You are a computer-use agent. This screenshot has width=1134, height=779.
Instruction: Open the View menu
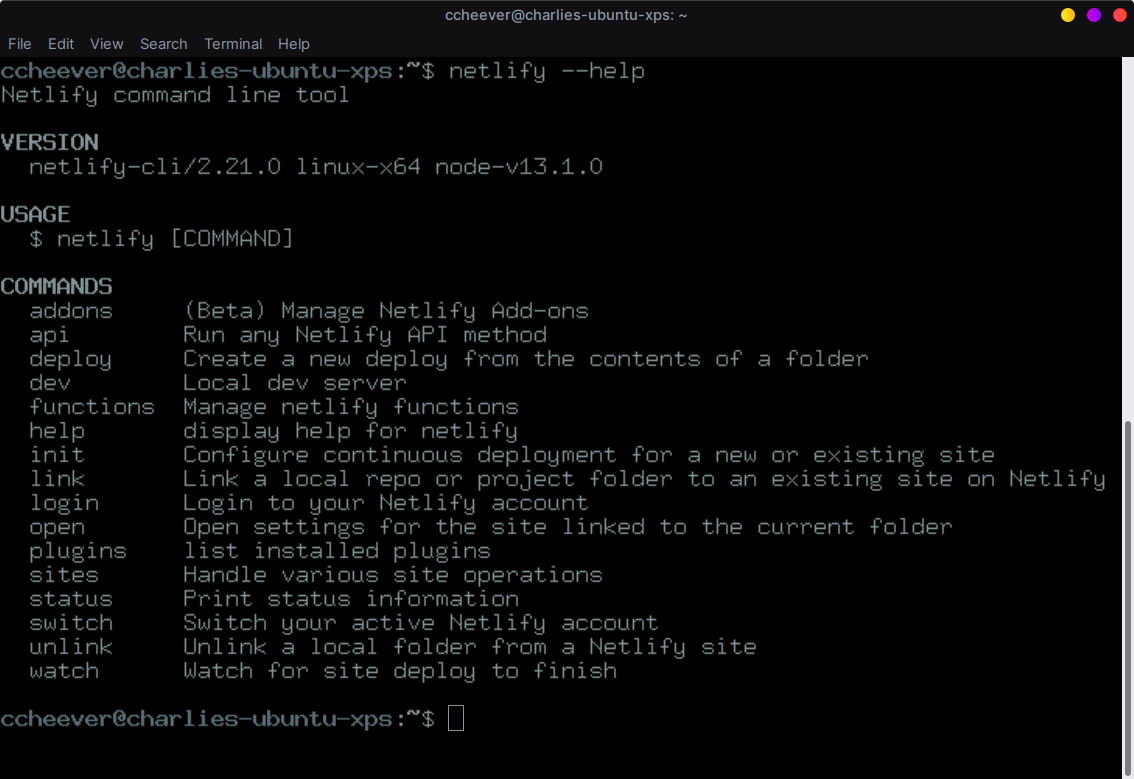[106, 44]
